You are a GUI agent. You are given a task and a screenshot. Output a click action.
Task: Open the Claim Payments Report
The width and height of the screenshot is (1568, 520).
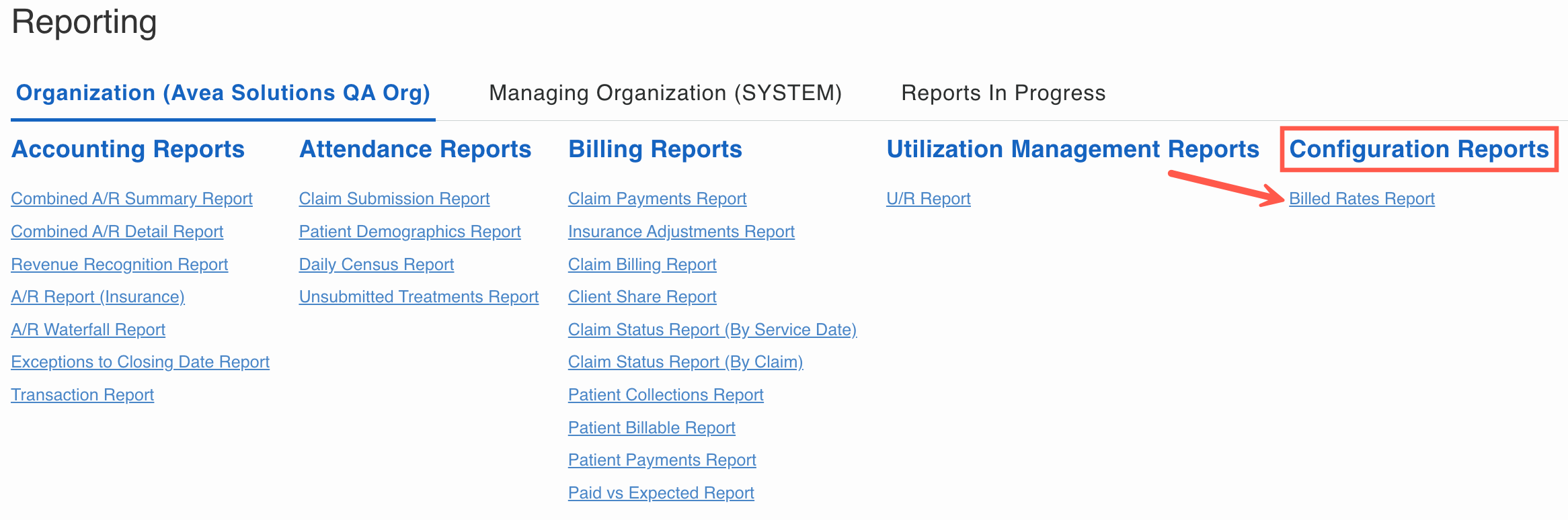coord(657,199)
